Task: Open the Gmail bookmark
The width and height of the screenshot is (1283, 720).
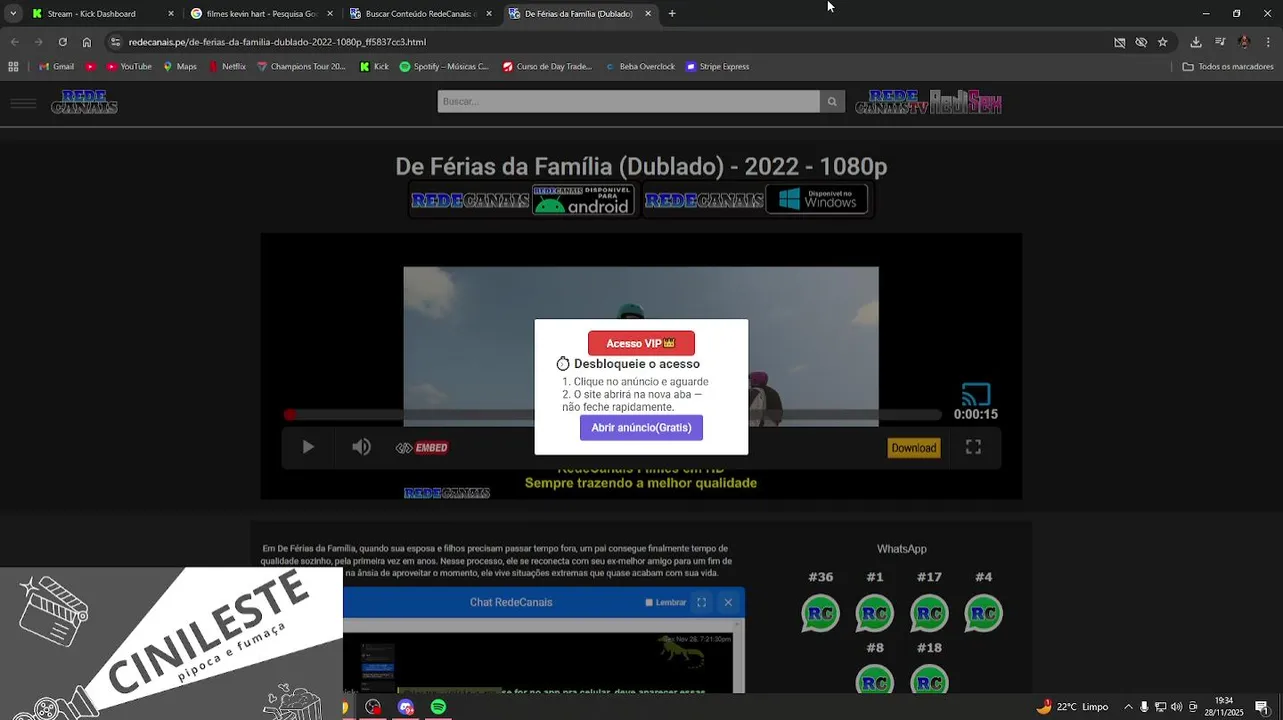Action: [x=56, y=67]
